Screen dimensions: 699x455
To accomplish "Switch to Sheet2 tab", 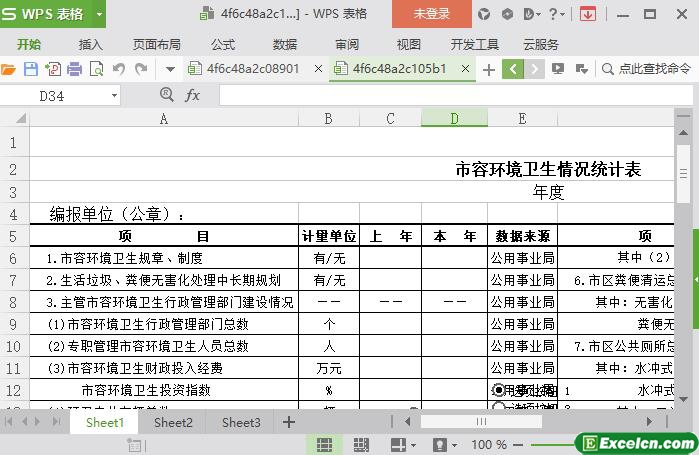I will pos(173,422).
